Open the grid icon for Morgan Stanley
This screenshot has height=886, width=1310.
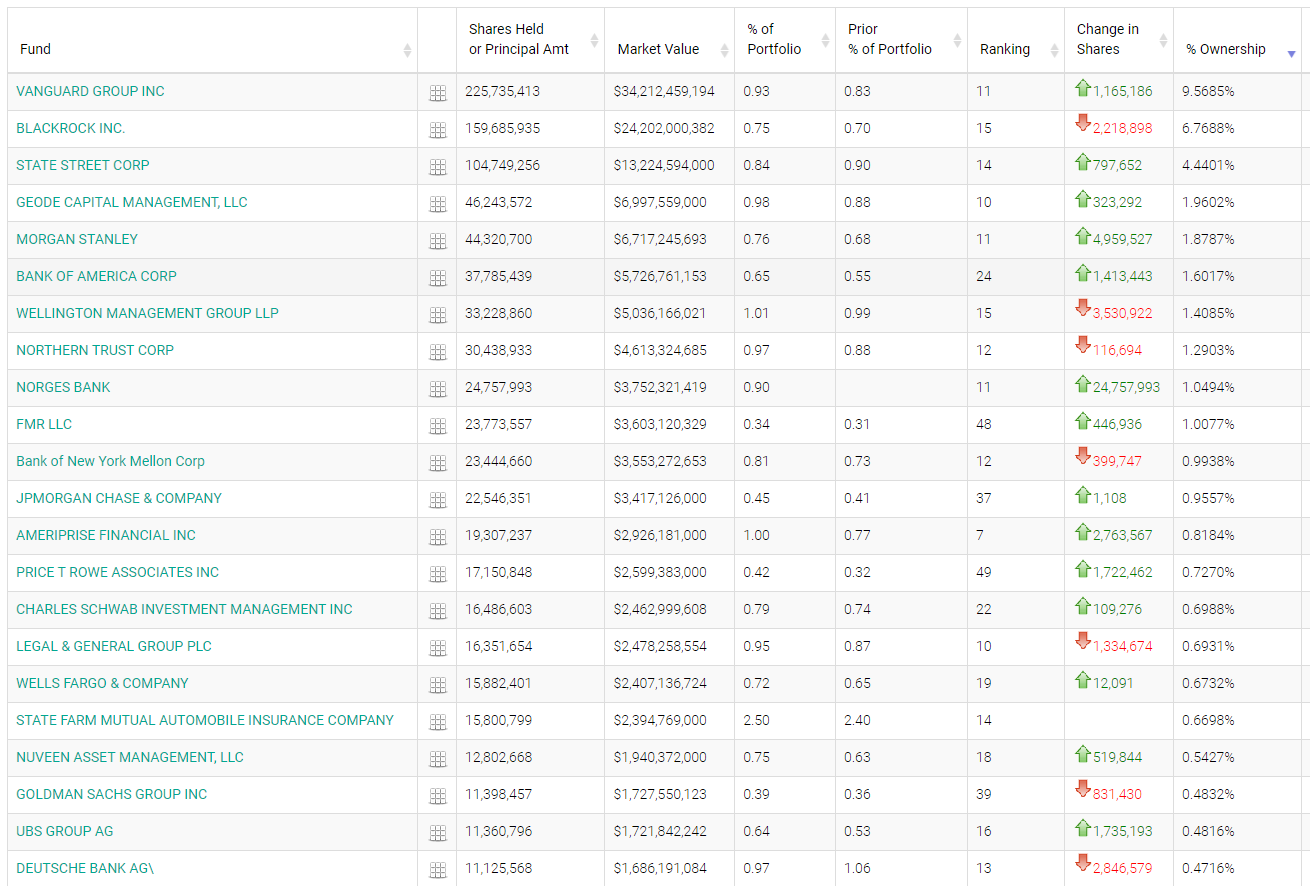tap(437, 241)
